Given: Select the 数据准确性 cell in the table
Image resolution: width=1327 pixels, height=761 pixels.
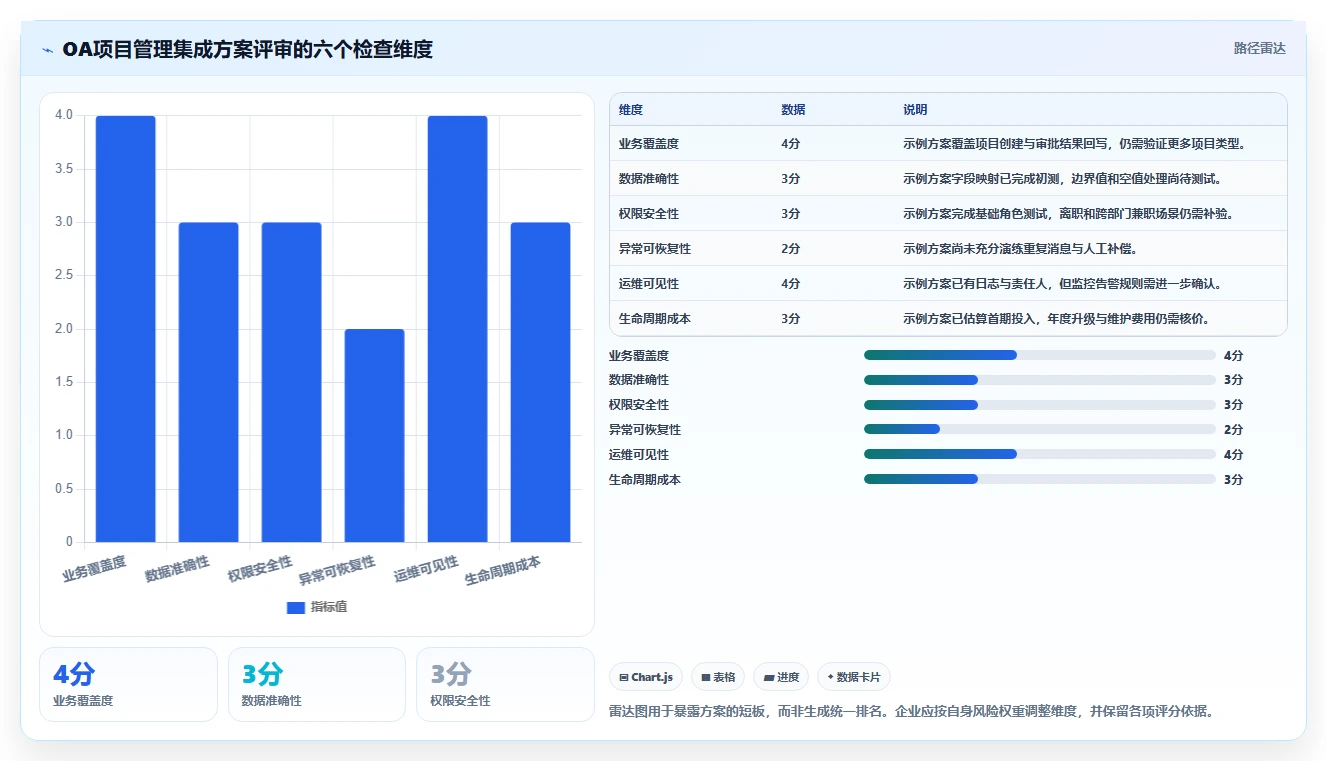Looking at the screenshot, I should tap(649, 179).
